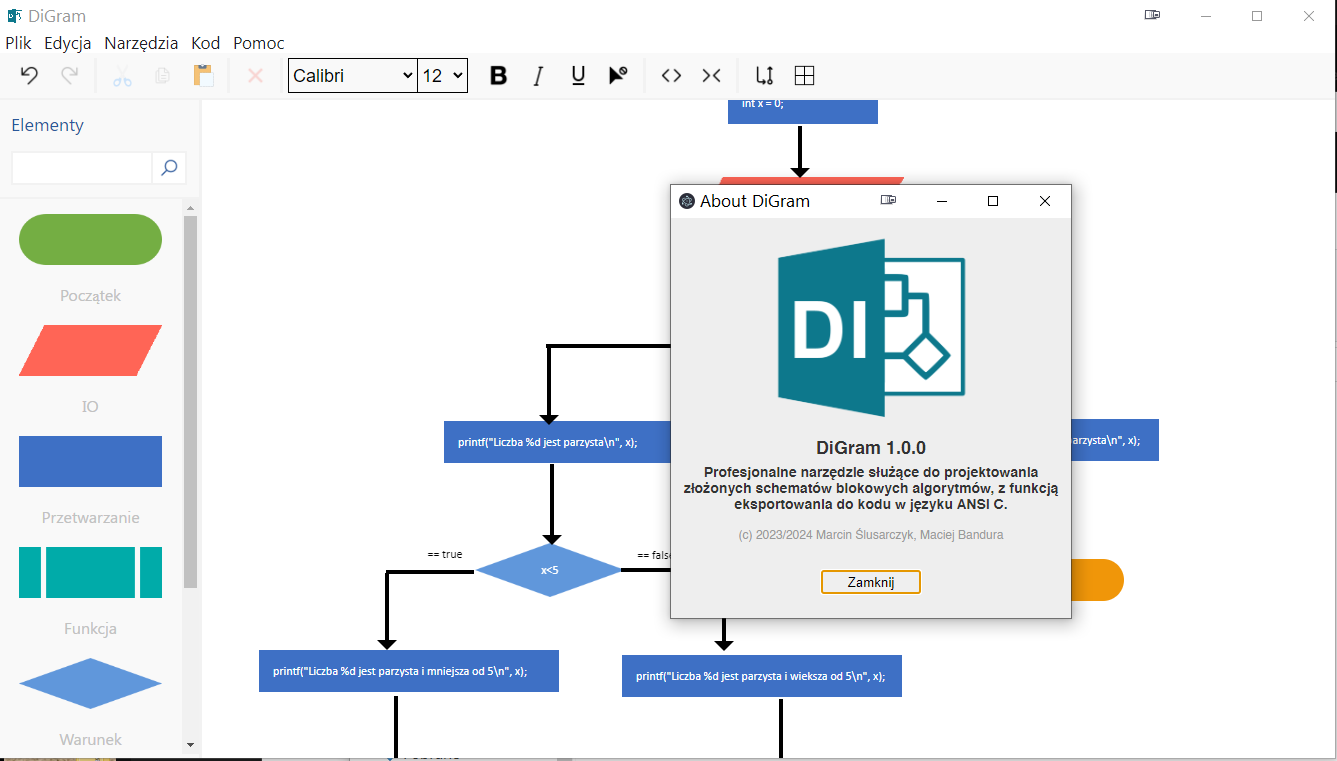
Task: Select the 'int x = 0;' block
Action: coord(802,110)
